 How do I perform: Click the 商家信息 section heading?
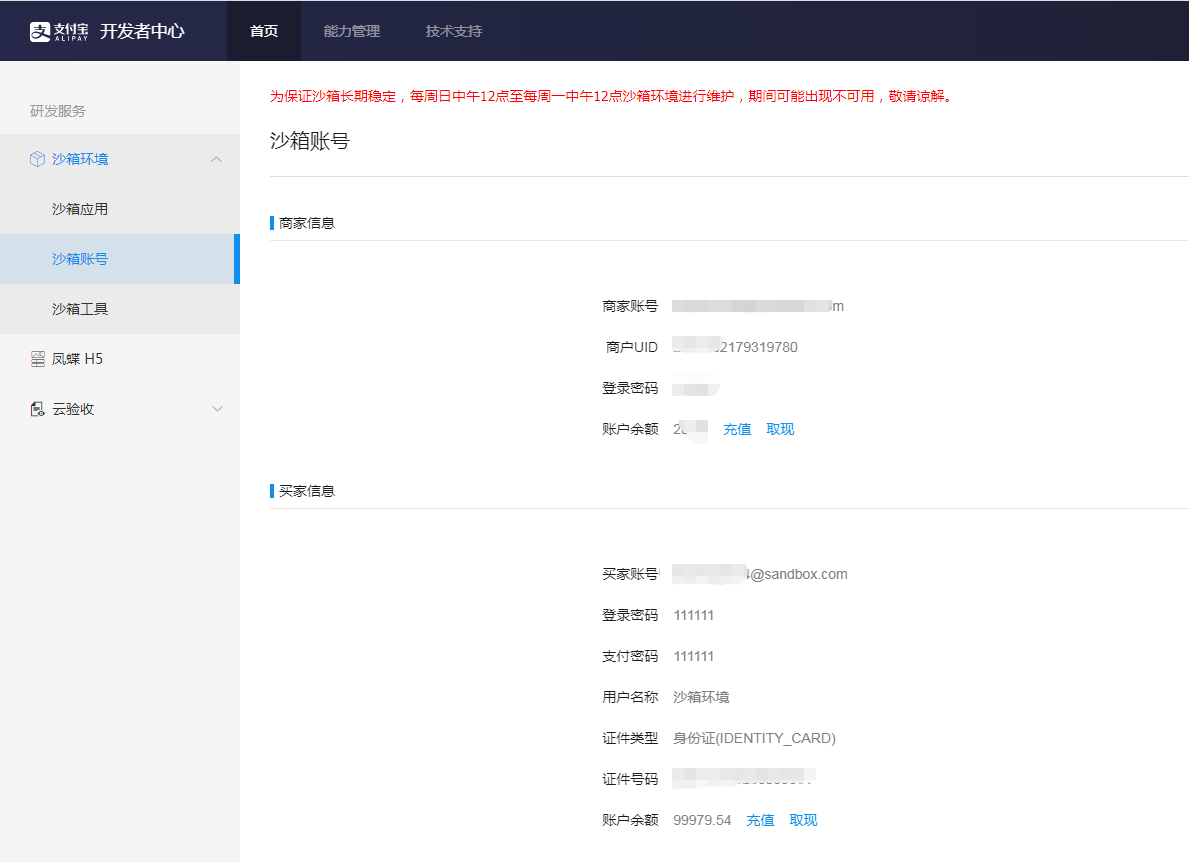[x=306, y=223]
